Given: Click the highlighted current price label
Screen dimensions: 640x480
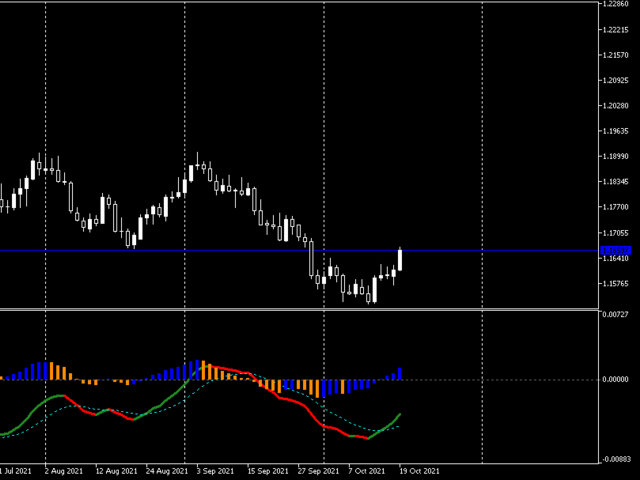Looking at the screenshot, I should click(x=615, y=250).
